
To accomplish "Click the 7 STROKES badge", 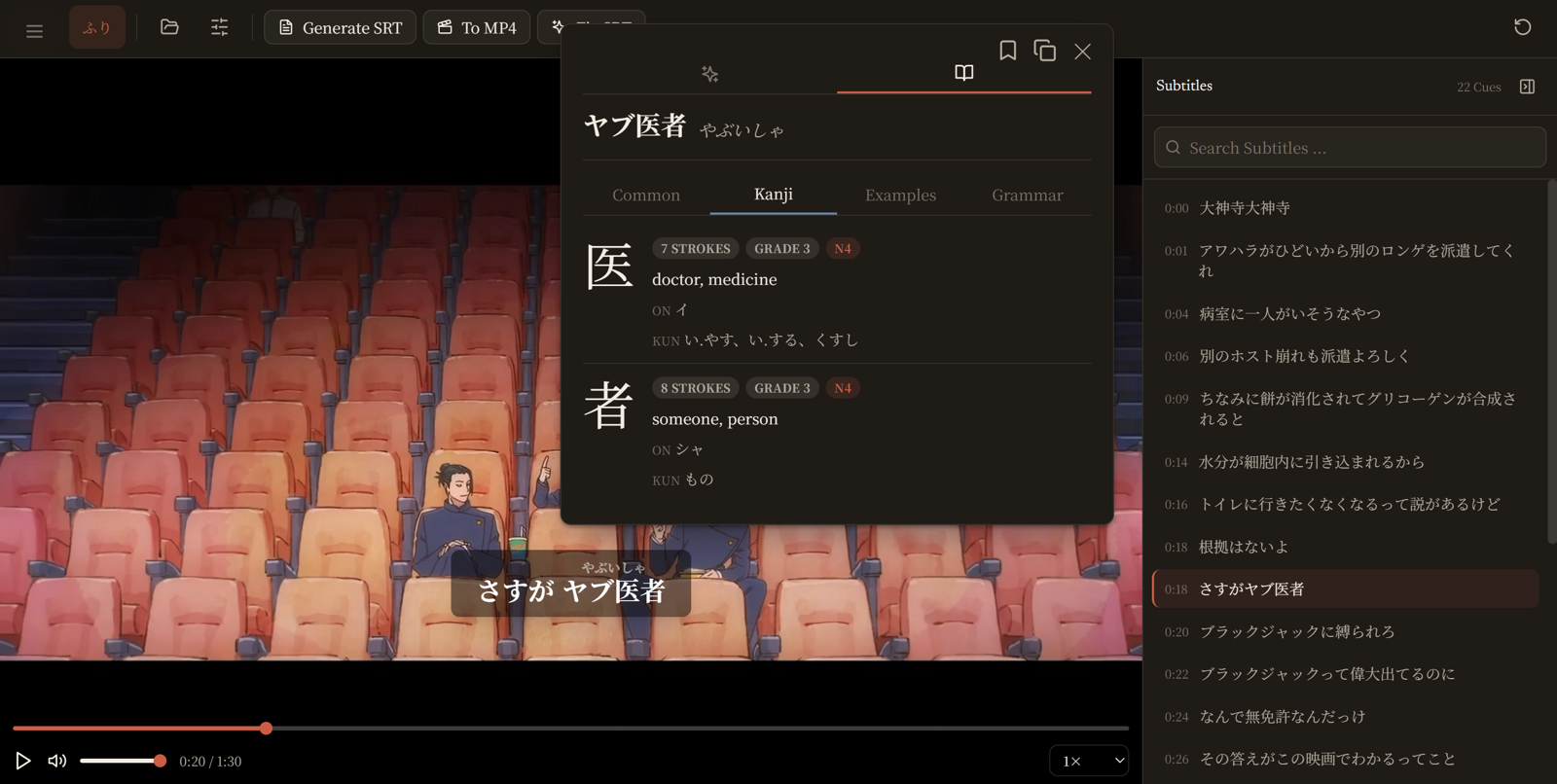I will (x=696, y=249).
